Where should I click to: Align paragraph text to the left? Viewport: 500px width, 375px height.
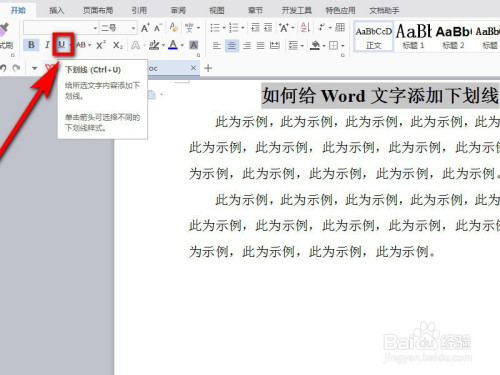pos(217,45)
